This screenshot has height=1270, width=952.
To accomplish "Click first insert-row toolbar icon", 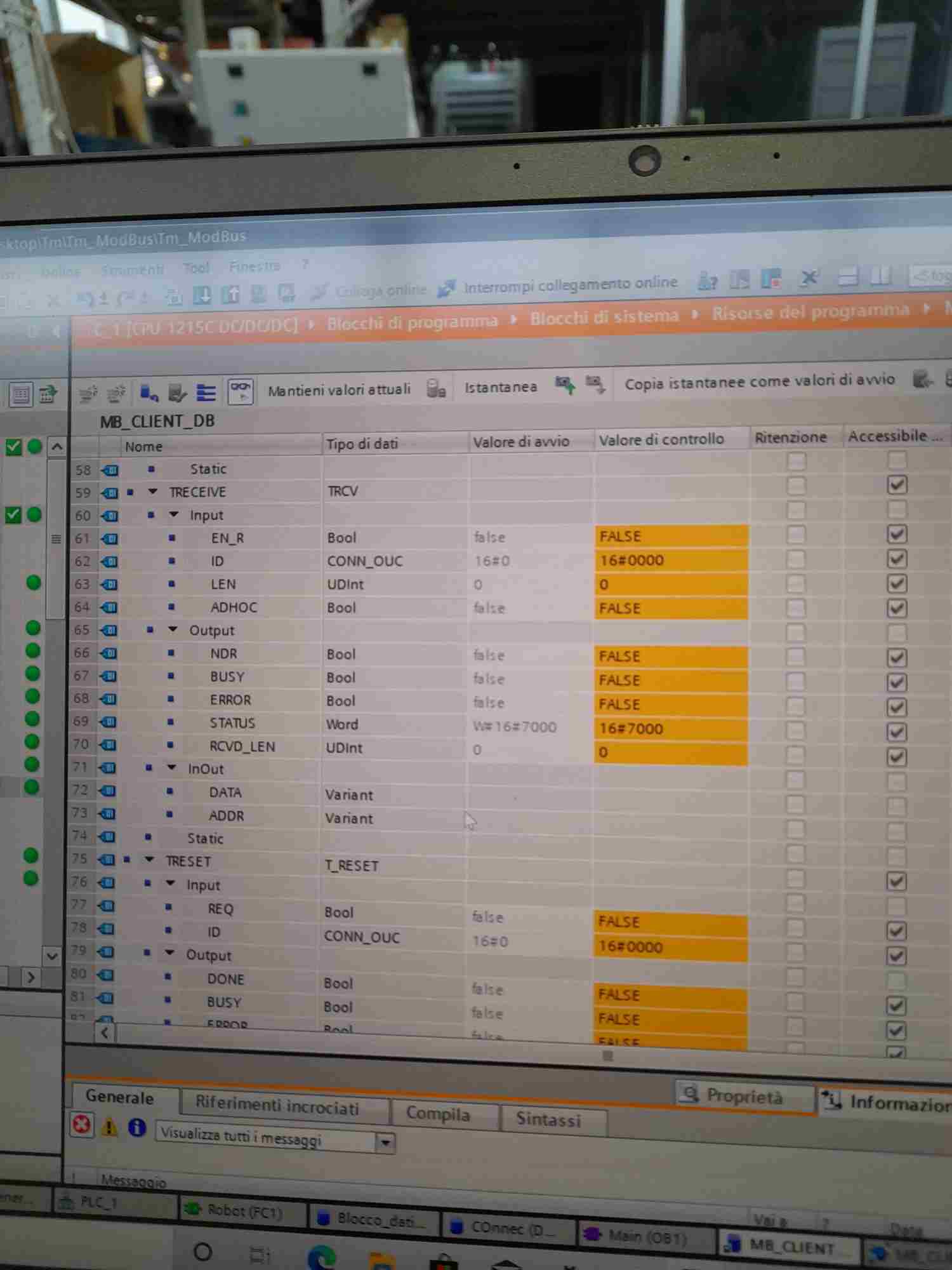I will click(x=88, y=394).
